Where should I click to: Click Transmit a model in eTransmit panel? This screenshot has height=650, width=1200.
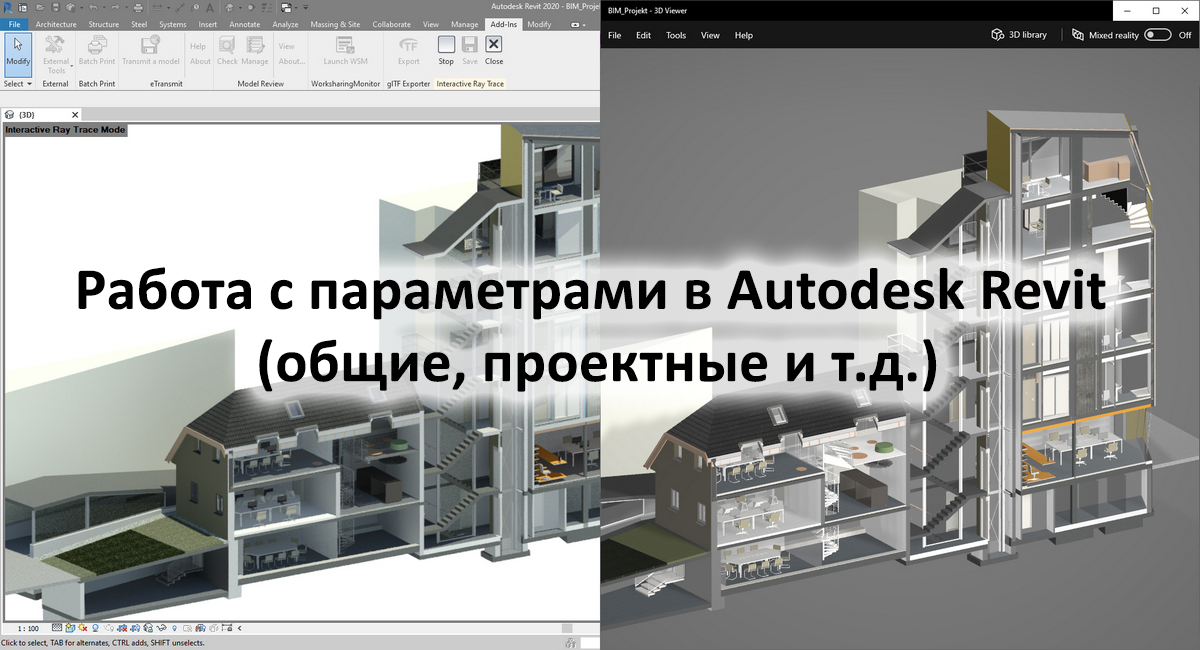tap(151, 53)
